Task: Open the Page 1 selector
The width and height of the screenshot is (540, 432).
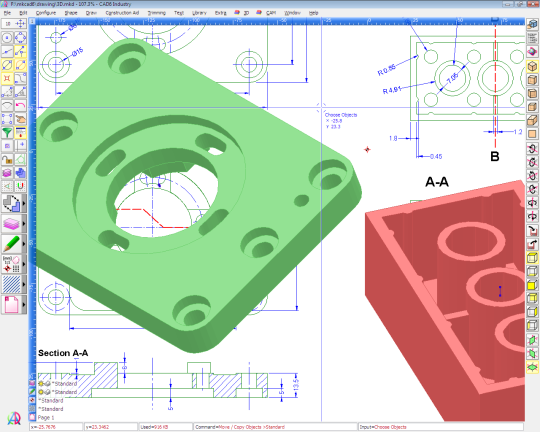Action: pos(46,418)
